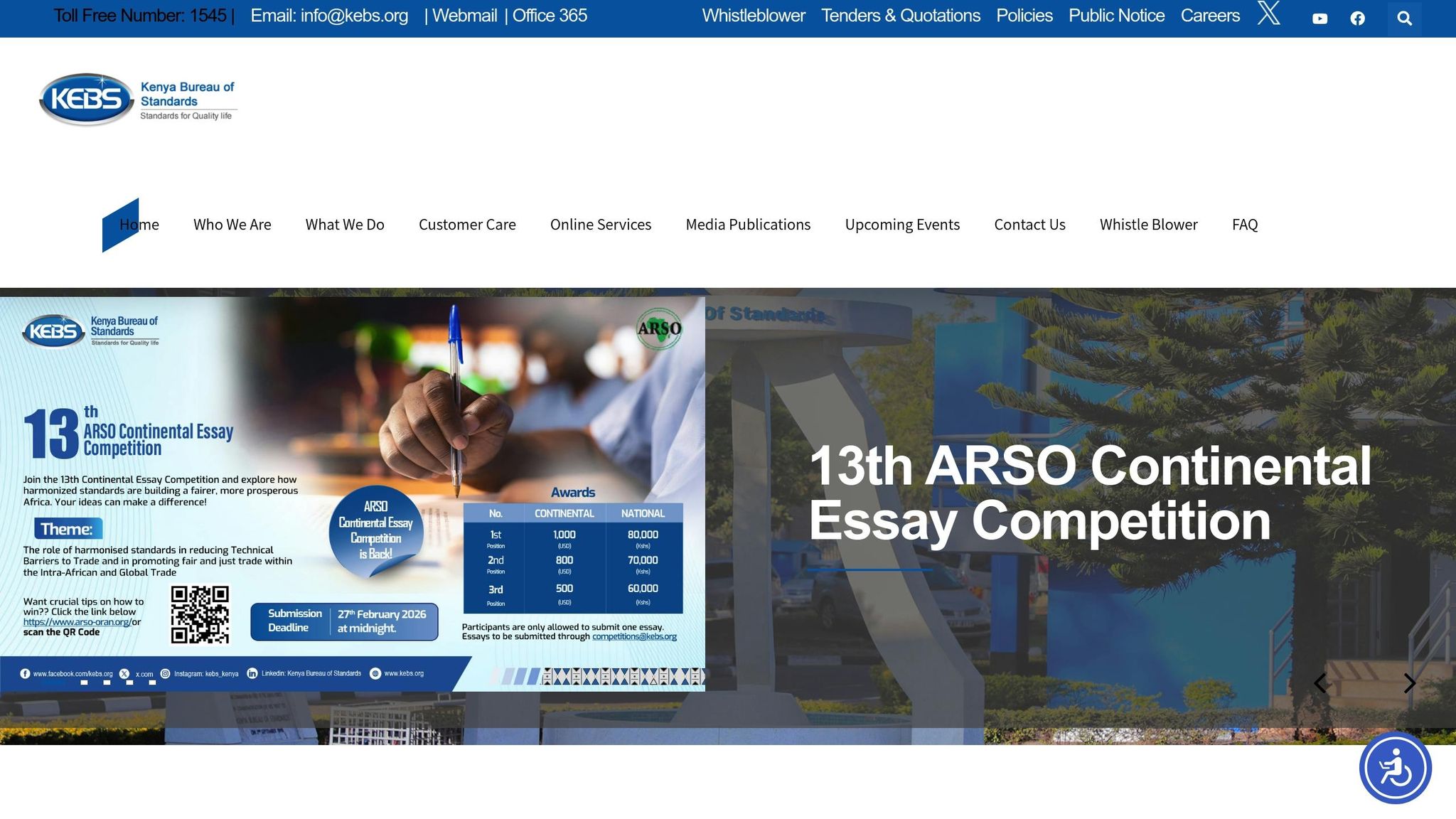Open the X (Twitter) social icon
Viewport: 1456px width, 819px height.
[x=1269, y=13]
